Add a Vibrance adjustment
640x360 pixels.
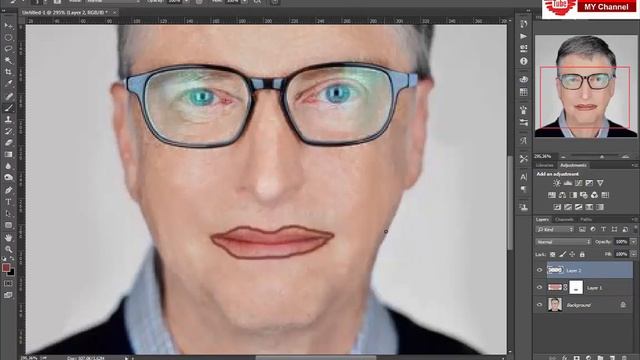(600, 183)
